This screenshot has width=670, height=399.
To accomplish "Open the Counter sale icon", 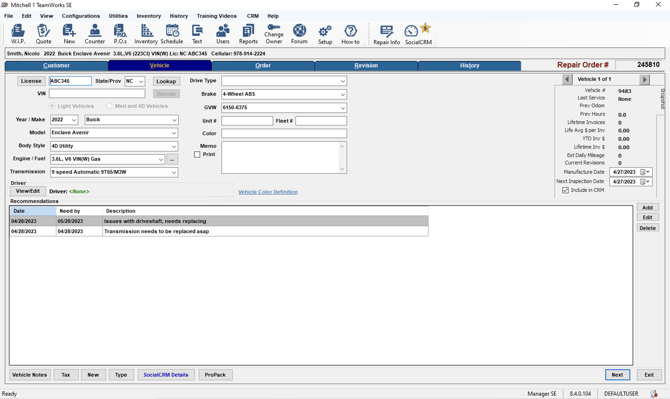I will [94, 34].
